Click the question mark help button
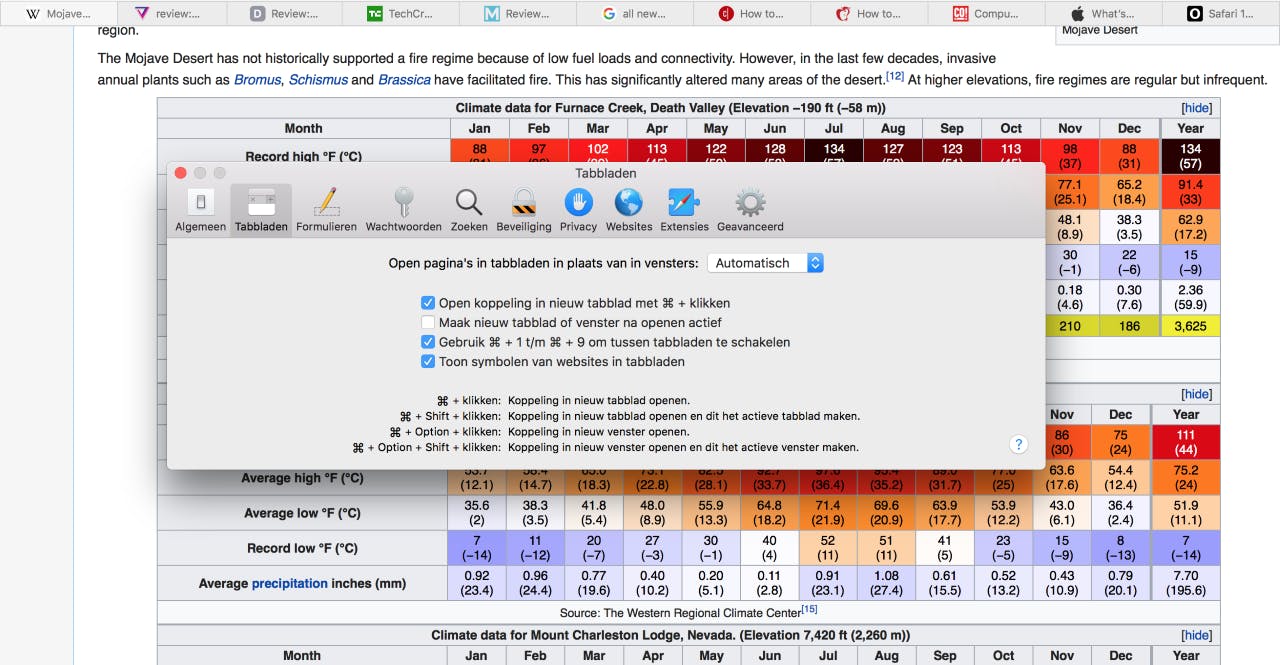The image size is (1280, 665). coord(1018,445)
